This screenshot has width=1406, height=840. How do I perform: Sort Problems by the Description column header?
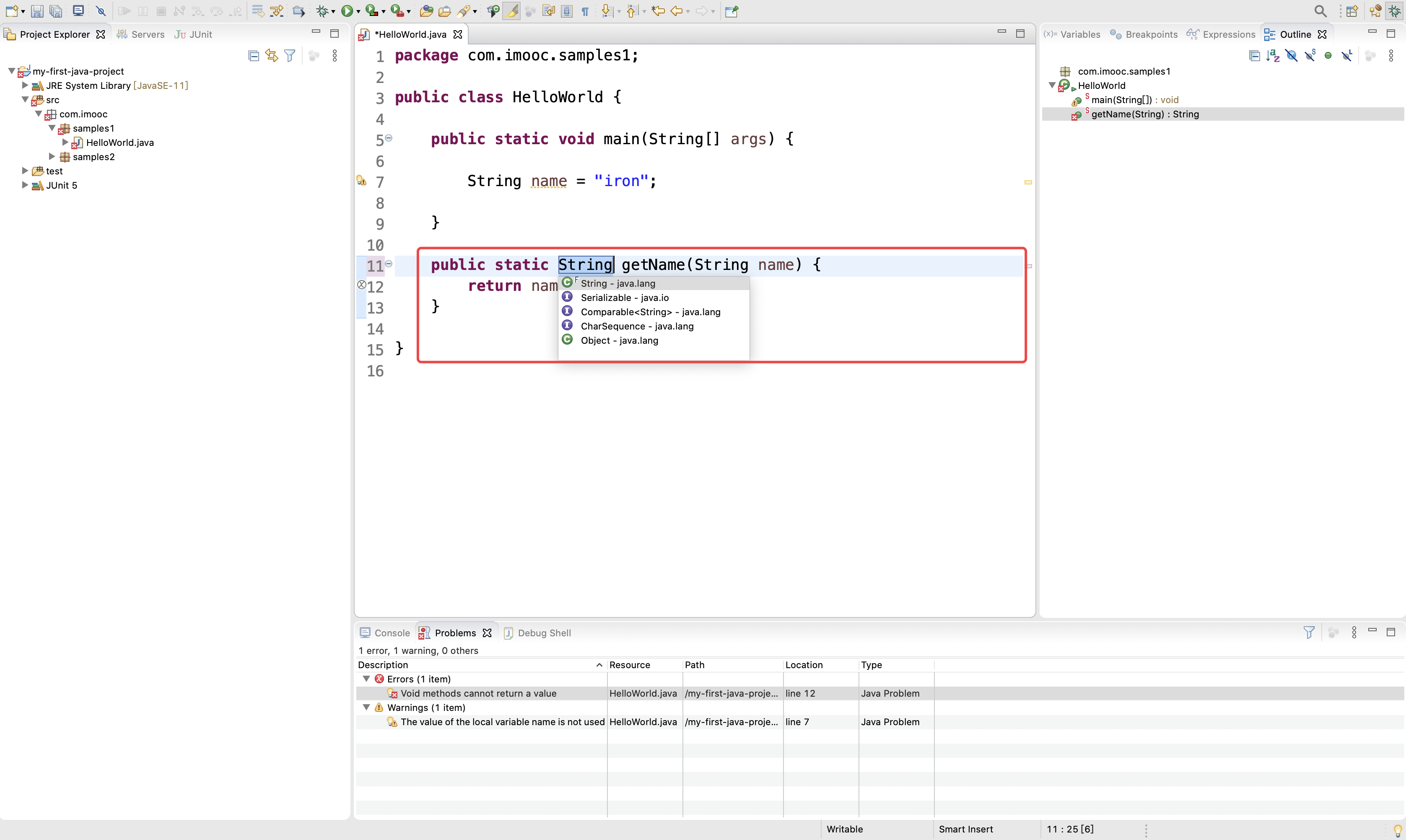[x=480, y=664]
